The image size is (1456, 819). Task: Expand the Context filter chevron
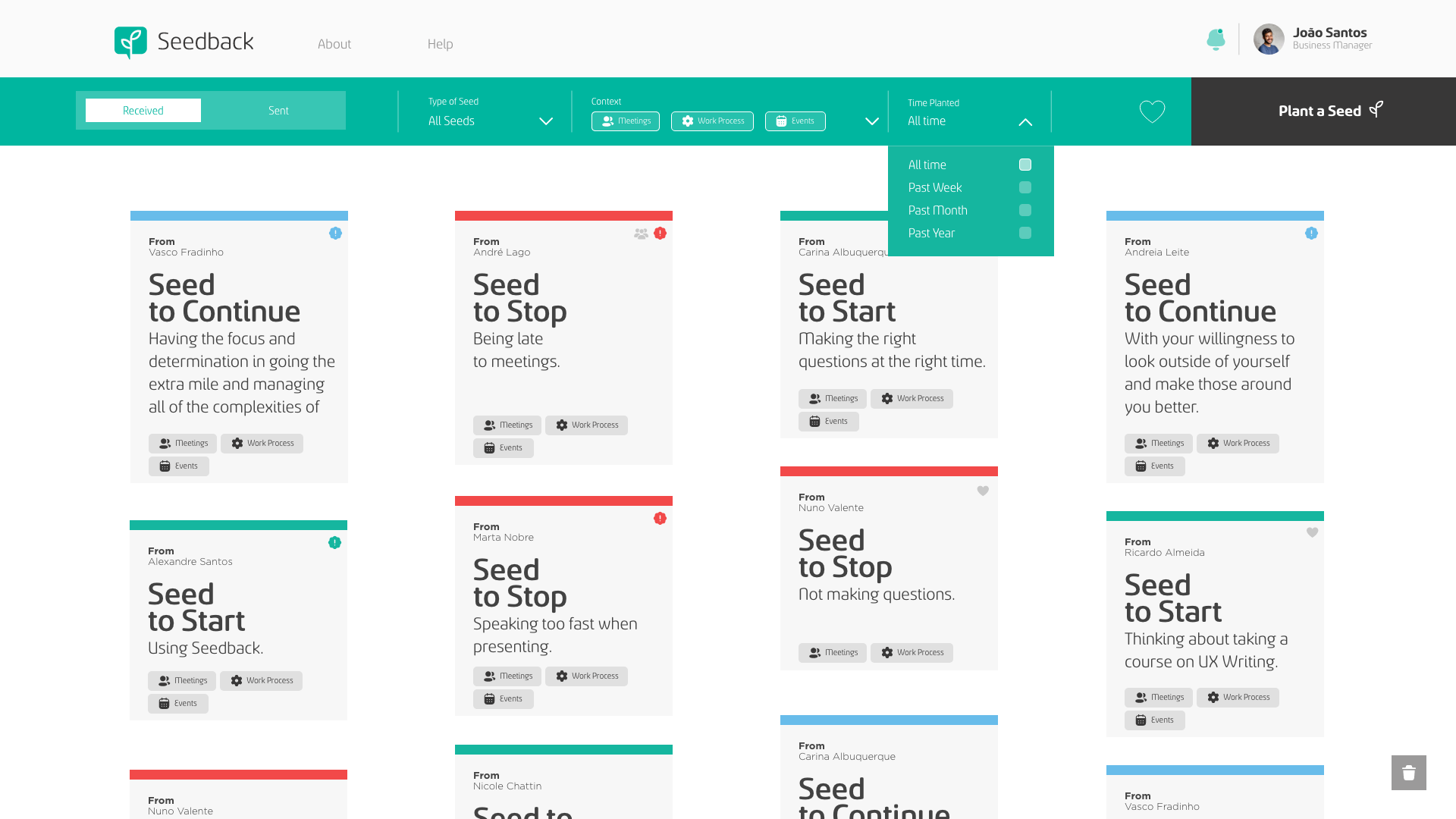pyautogui.click(x=872, y=121)
